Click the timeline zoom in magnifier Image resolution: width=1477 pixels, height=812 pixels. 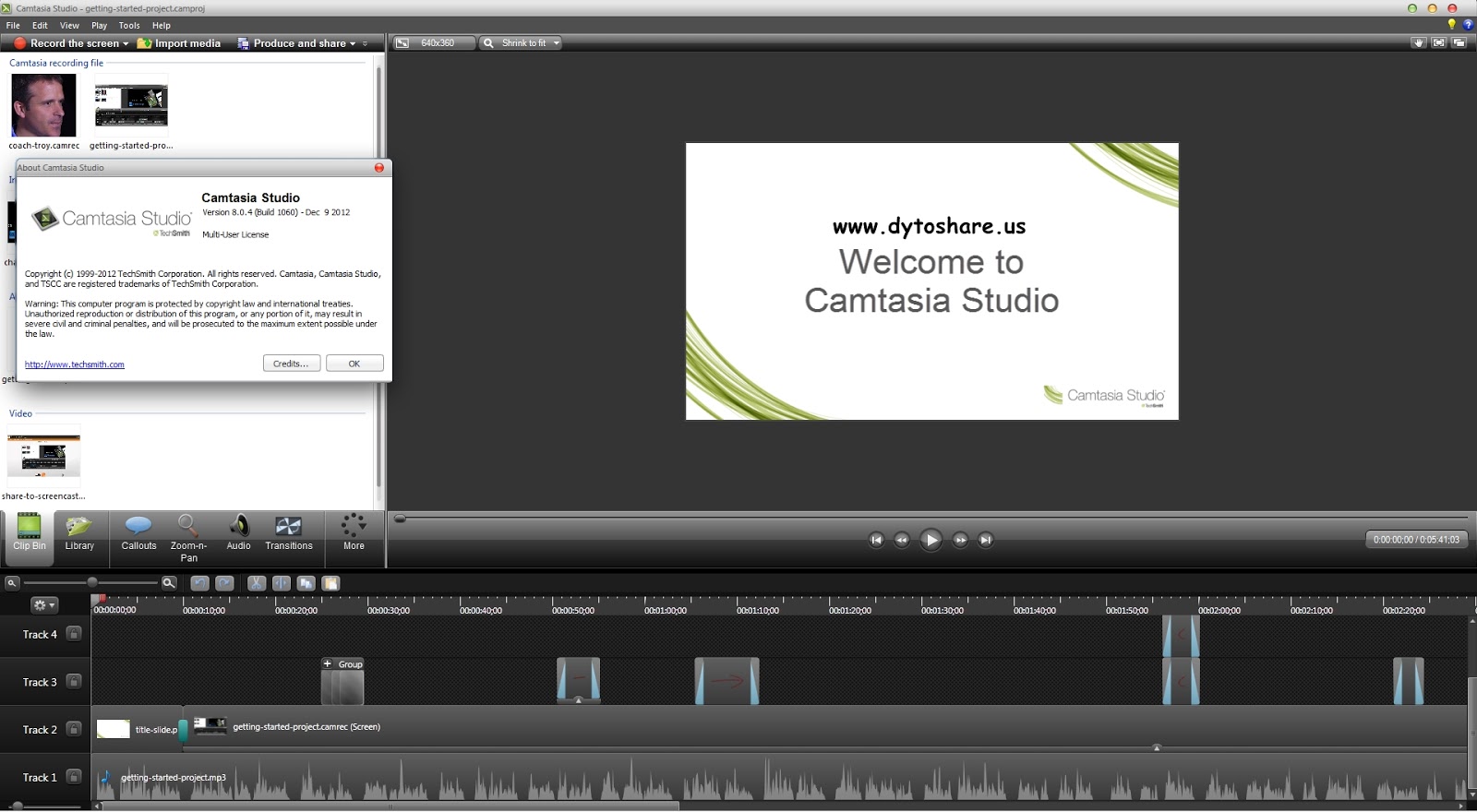[169, 583]
